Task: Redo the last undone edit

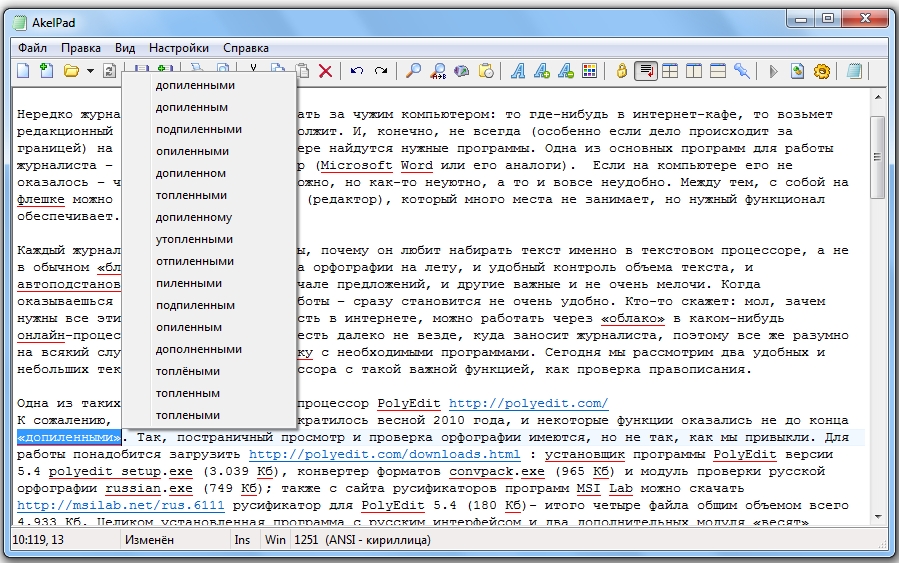Action: point(381,71)
